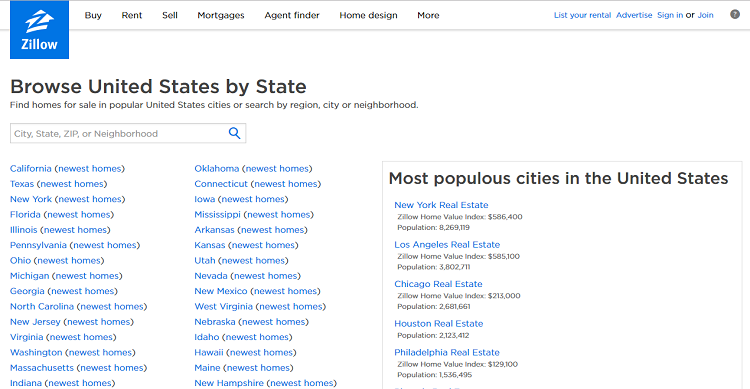Viewport: 750px width, 389px height.
Task: Open the help question mark icon
Action: coord(735,14)
